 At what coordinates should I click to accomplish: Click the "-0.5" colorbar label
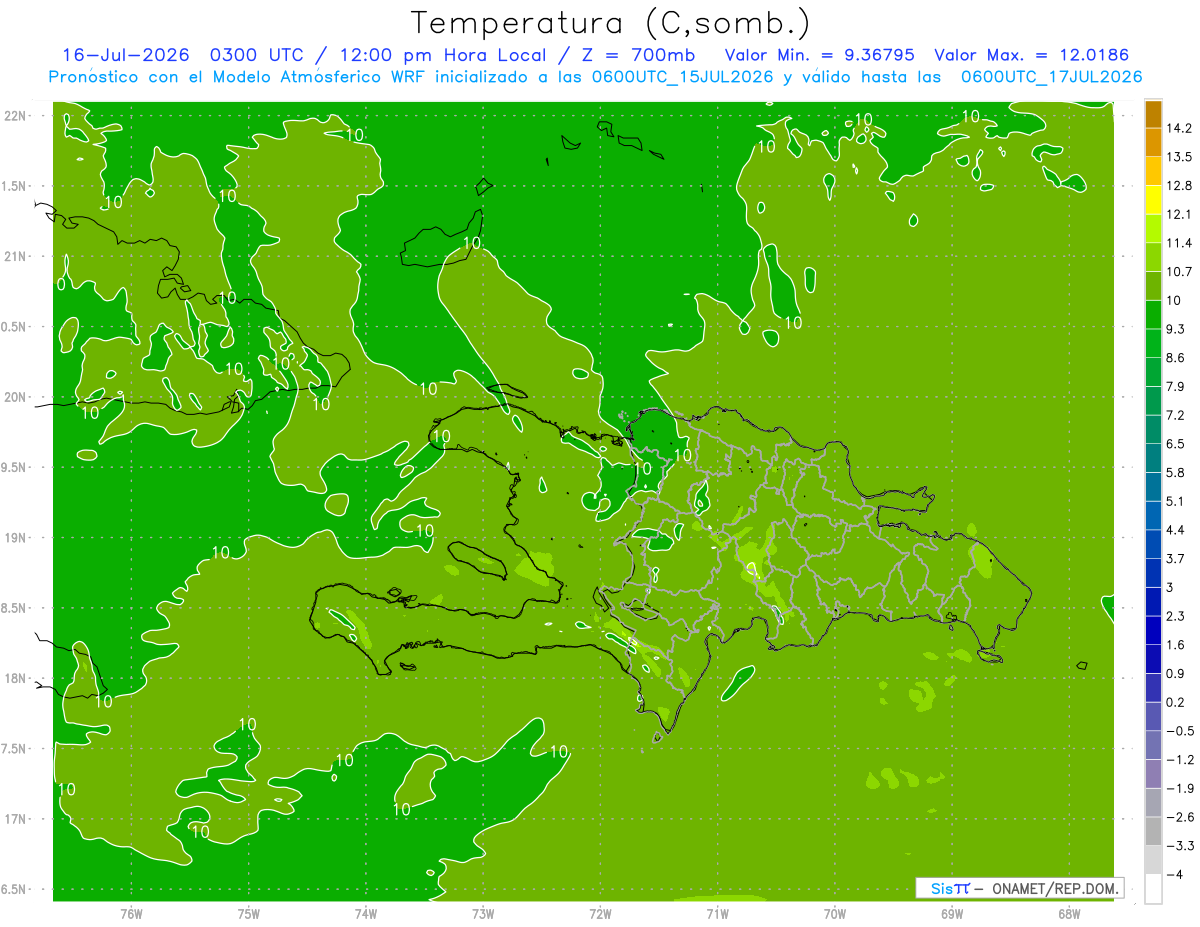1180,732
